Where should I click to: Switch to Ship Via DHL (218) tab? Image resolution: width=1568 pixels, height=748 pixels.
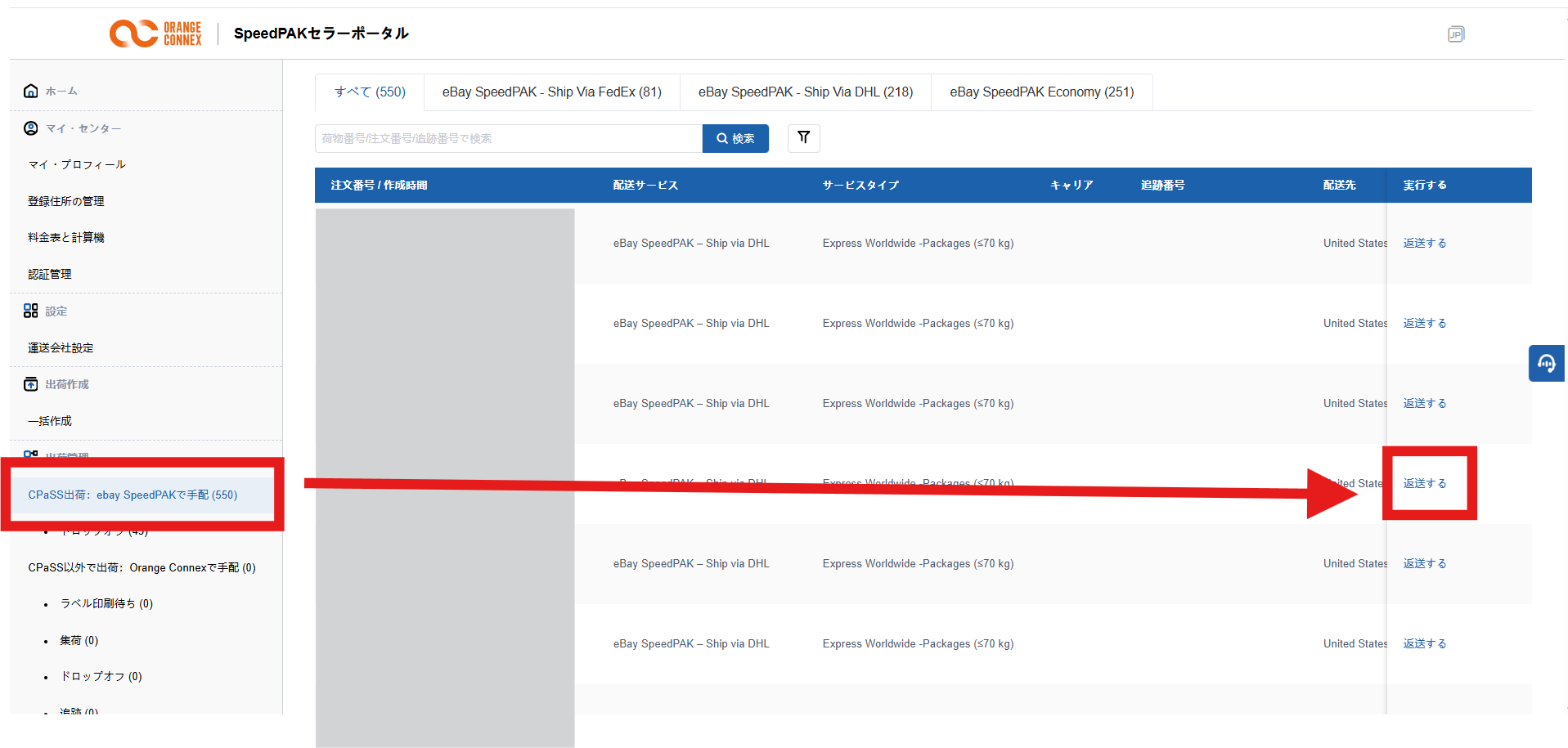[x=806, y=92]
